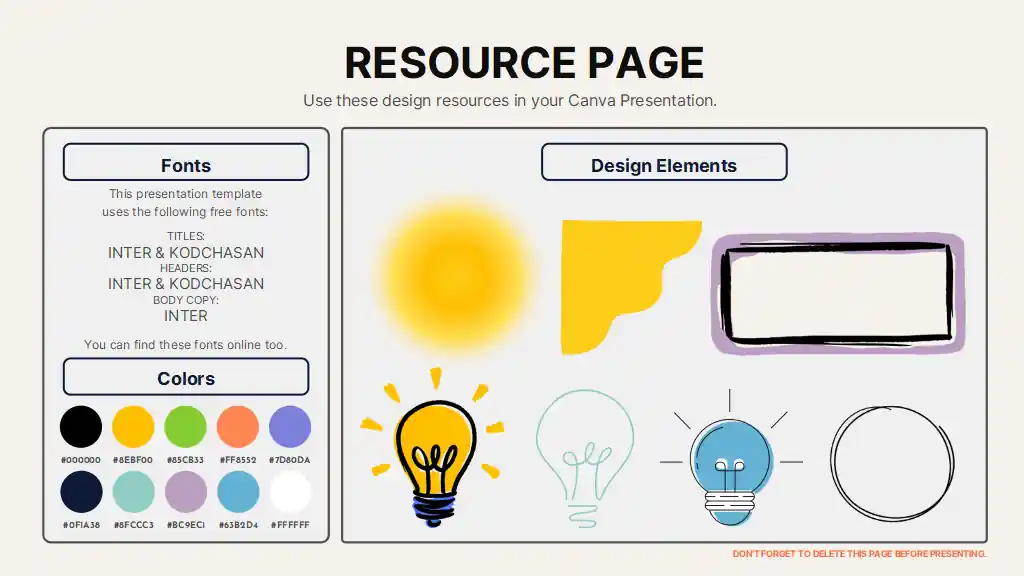Select the #BC9EC1 hex label
Screen dimensions: 1024x576
click(185, 525)
